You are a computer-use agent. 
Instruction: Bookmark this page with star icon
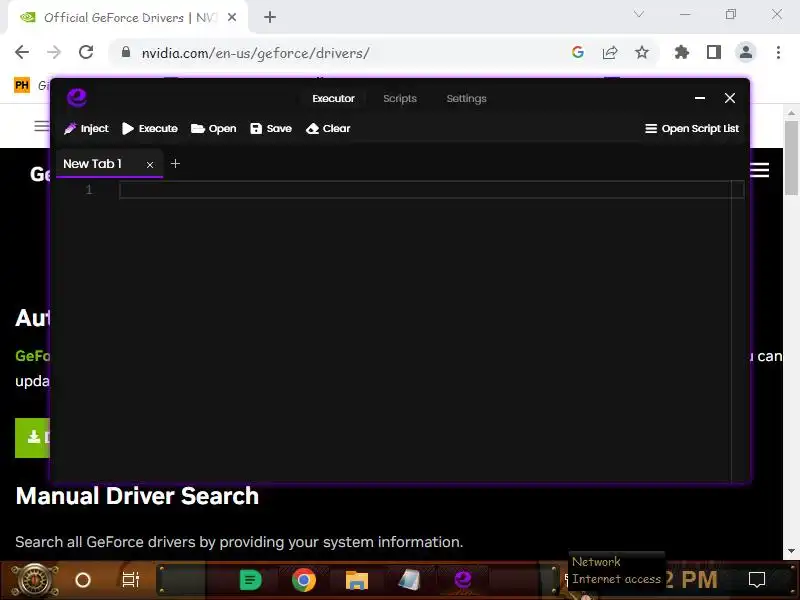click(x=642, y=52)
